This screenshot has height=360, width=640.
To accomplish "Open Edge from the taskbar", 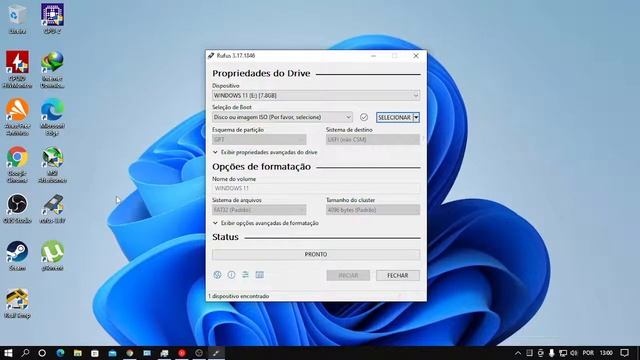I will click(60, 353).
